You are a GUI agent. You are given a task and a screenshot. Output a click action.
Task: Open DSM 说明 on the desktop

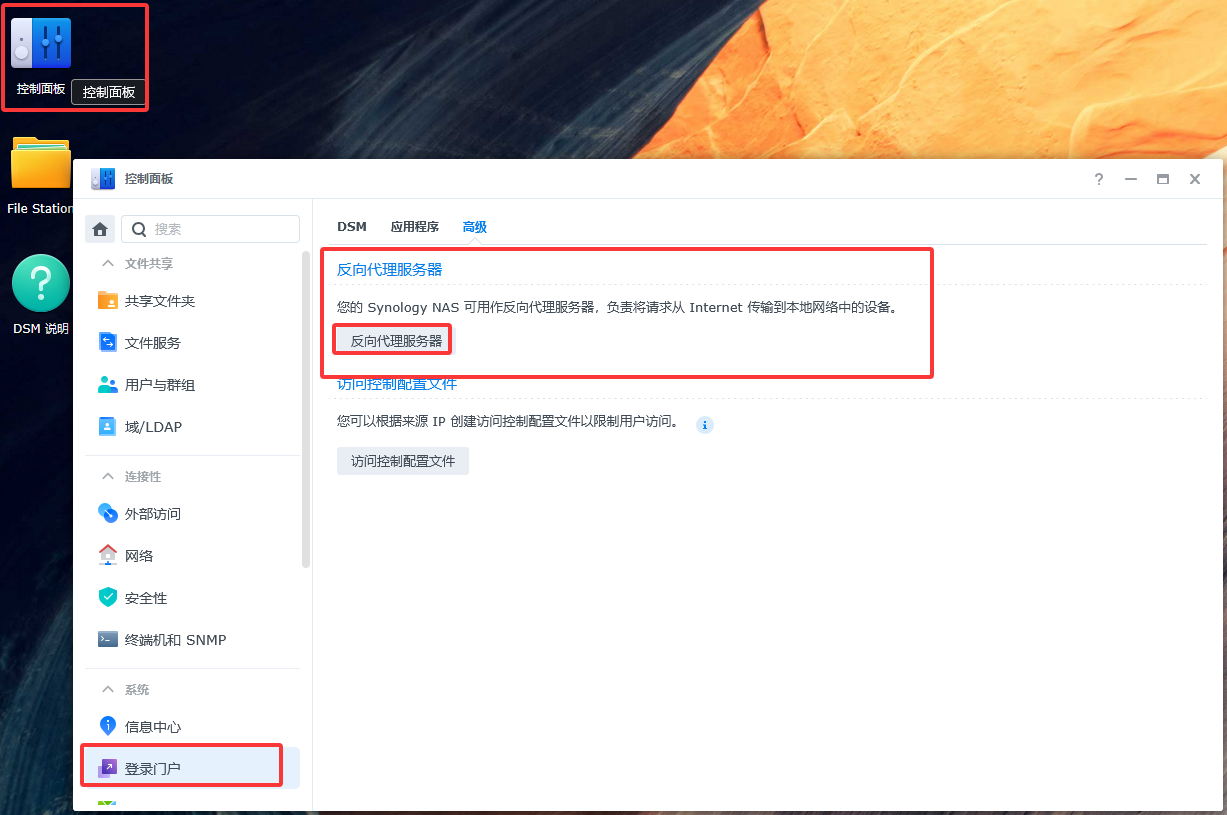pos(40,283)
